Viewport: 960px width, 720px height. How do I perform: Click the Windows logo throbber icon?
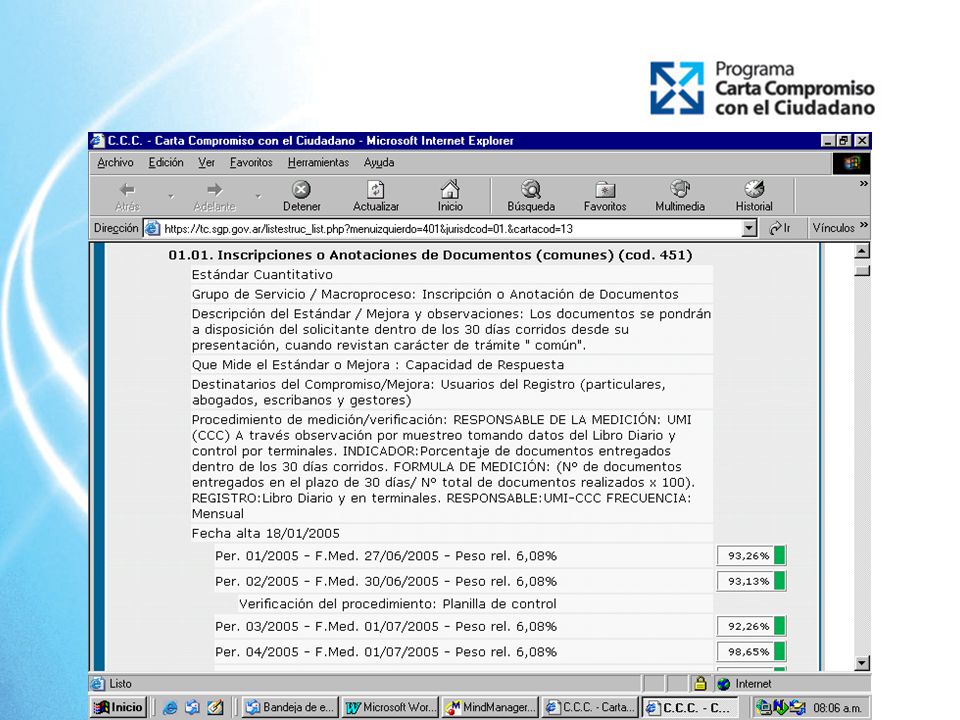(851, 163)
